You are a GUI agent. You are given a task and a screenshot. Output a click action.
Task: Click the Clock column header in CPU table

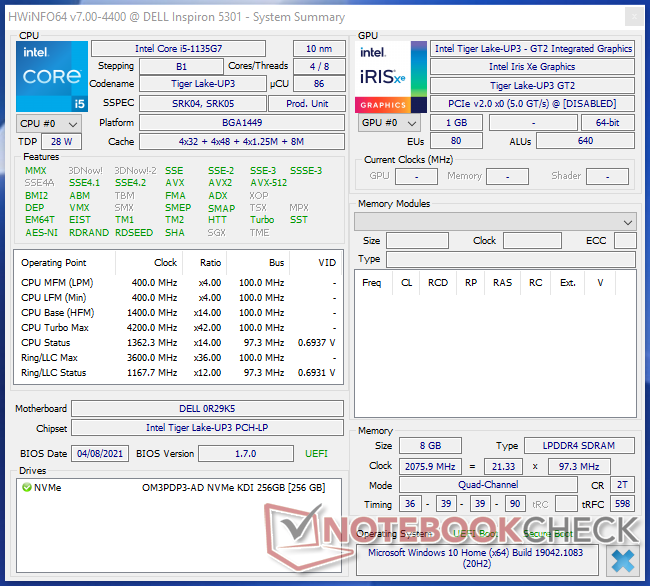165,263
